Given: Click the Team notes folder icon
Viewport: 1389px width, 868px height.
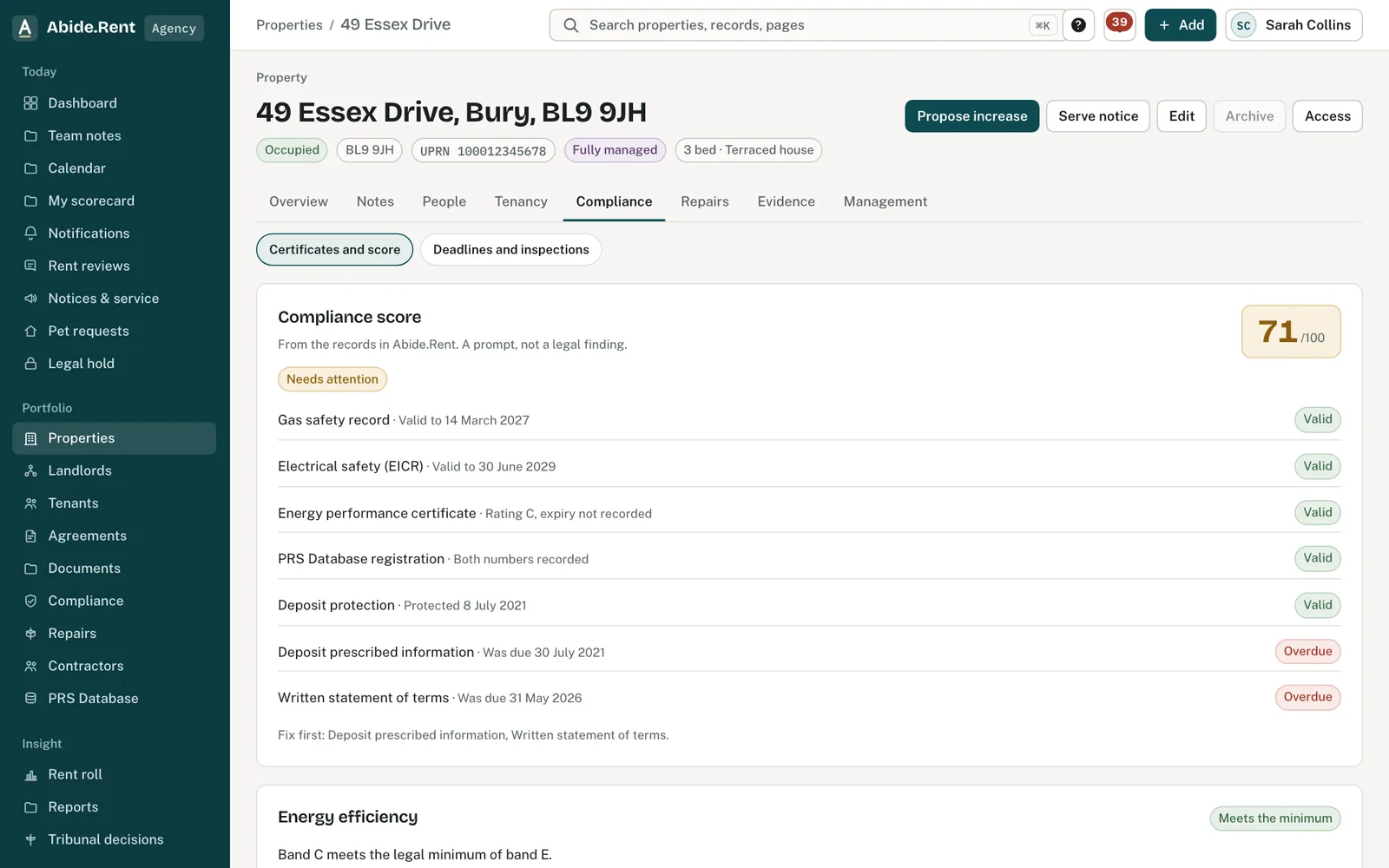Looking at the screenshot, I should (x=30, y=135).
